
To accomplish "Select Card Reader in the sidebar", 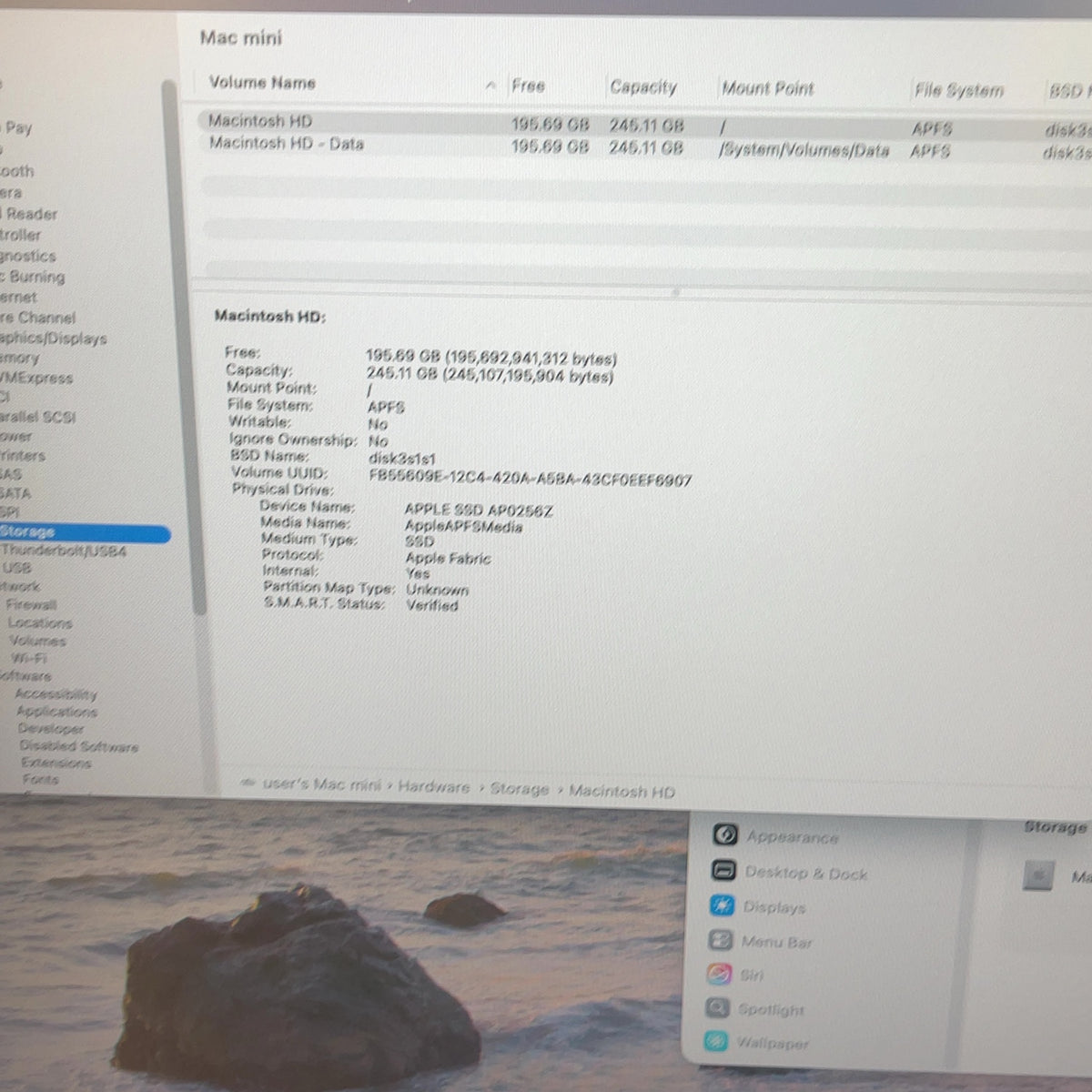I will 29,215.
